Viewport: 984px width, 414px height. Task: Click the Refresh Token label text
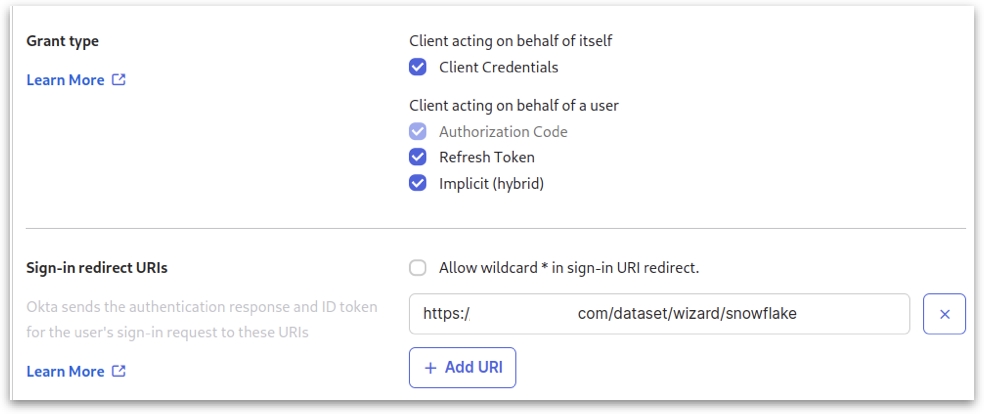coord(486,158)
